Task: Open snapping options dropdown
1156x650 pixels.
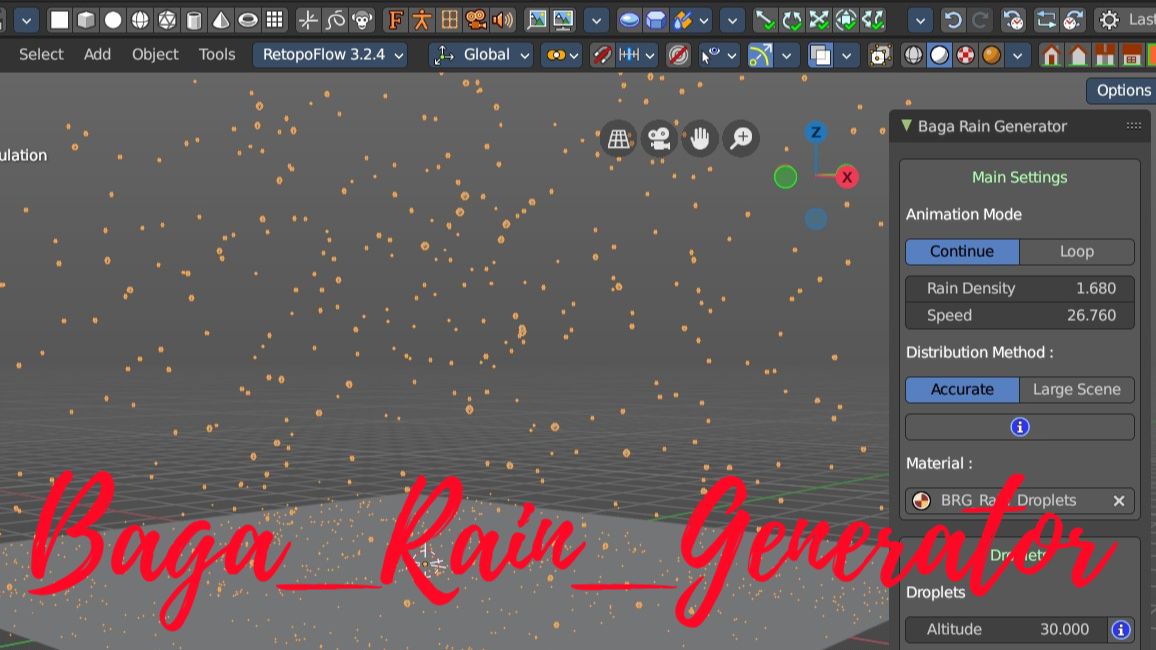Action: point(638,55)
